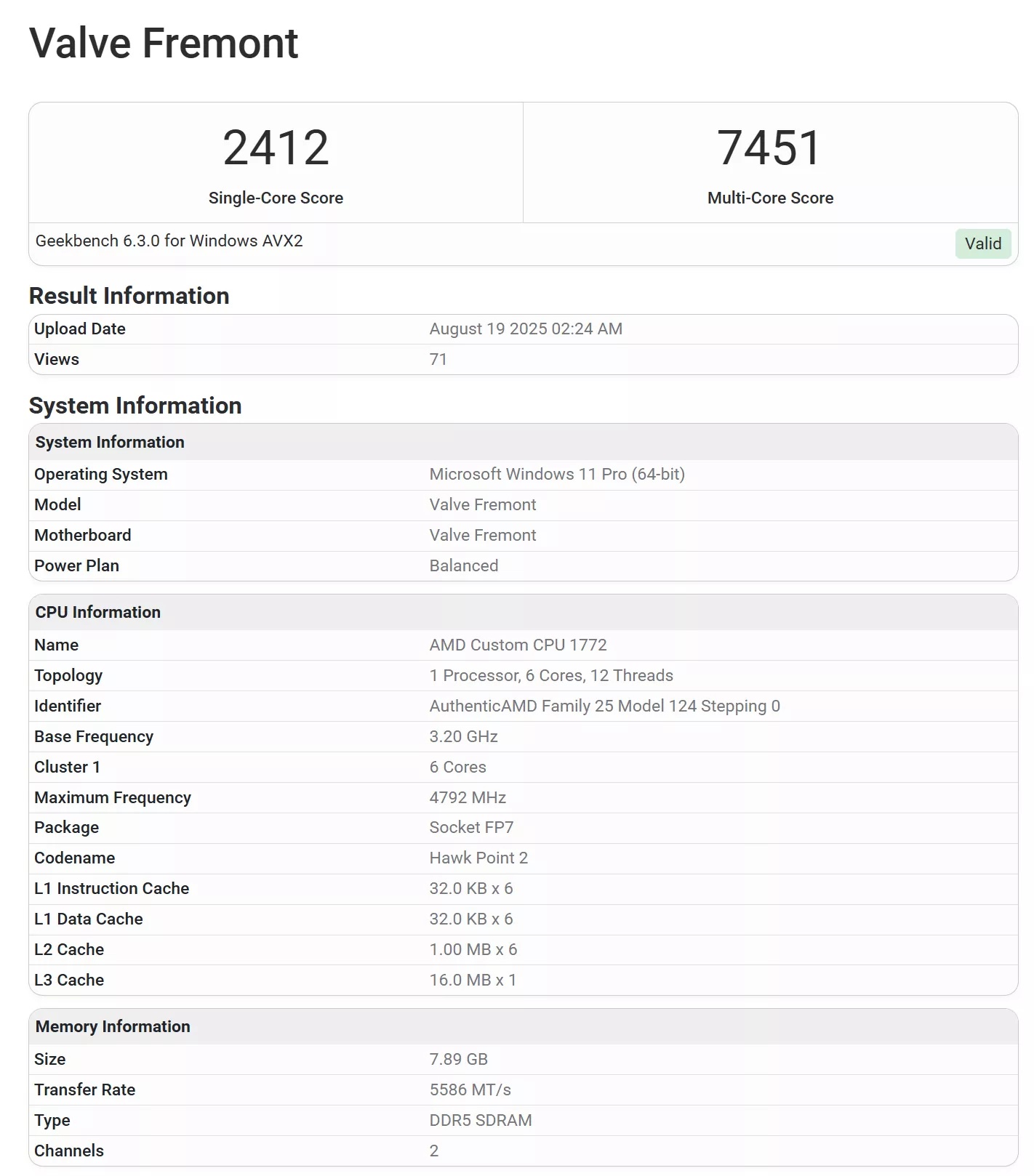Click the Channels label
Image resolution: width=1034 pixels, height=1176 pixels.
[69, 1151]
